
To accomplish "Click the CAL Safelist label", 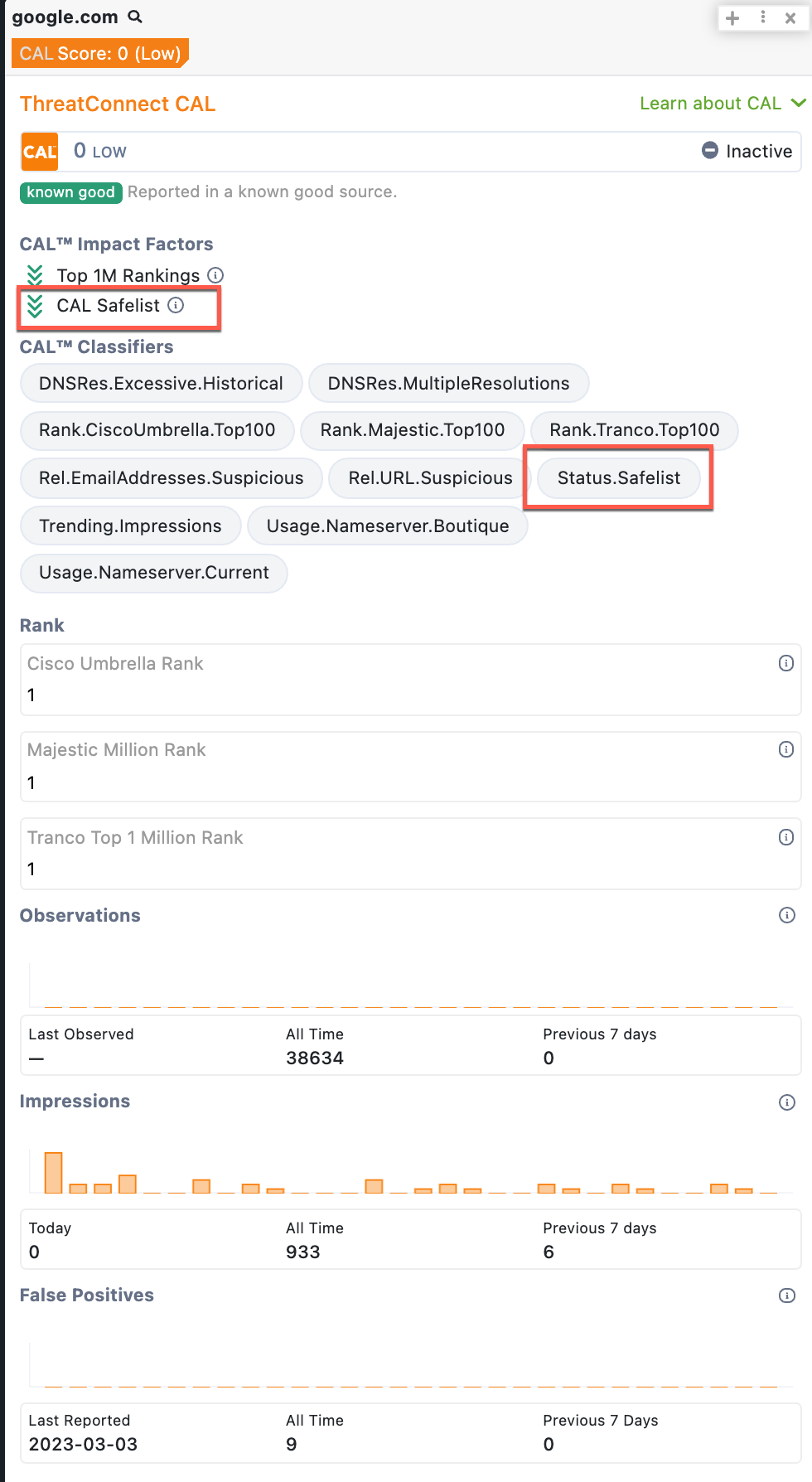I will coord(109,306).
